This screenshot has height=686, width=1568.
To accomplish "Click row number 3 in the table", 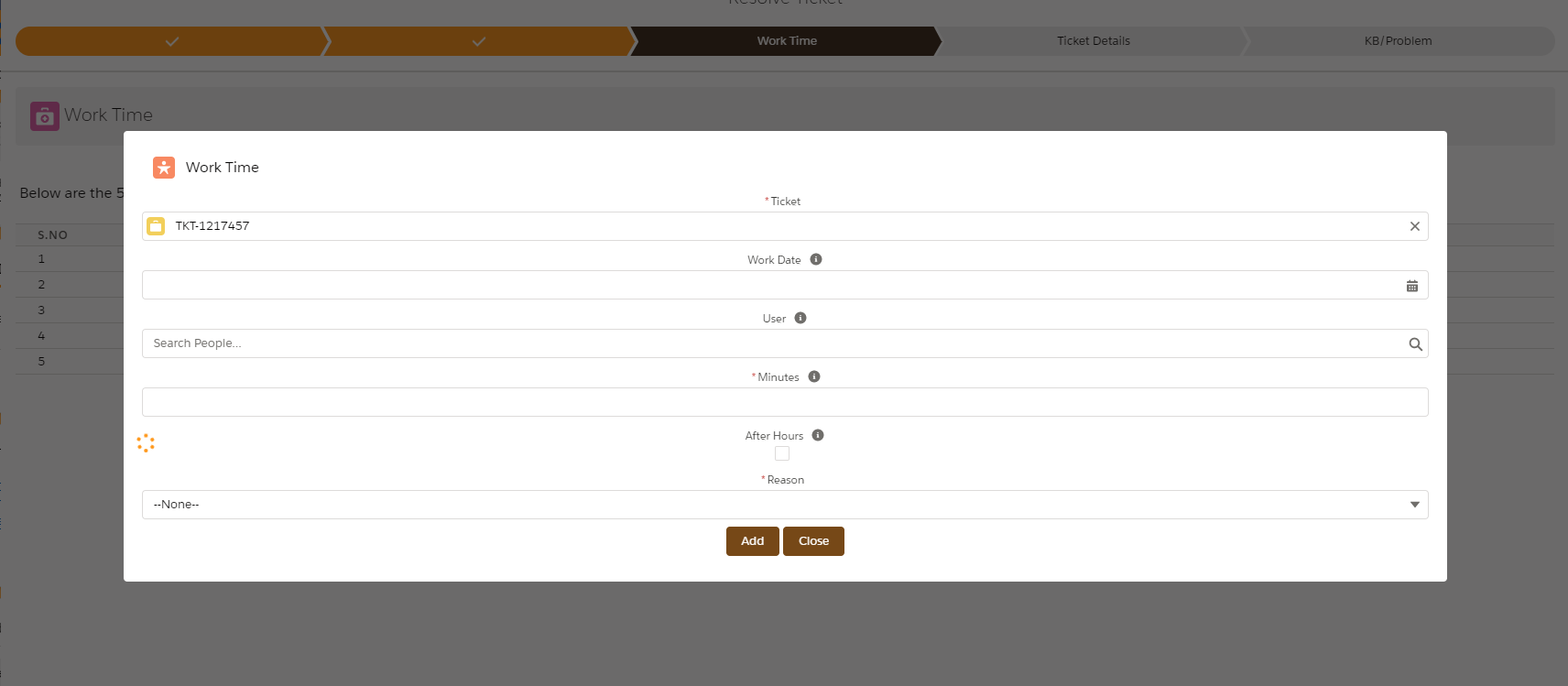I will click(41, 310).
